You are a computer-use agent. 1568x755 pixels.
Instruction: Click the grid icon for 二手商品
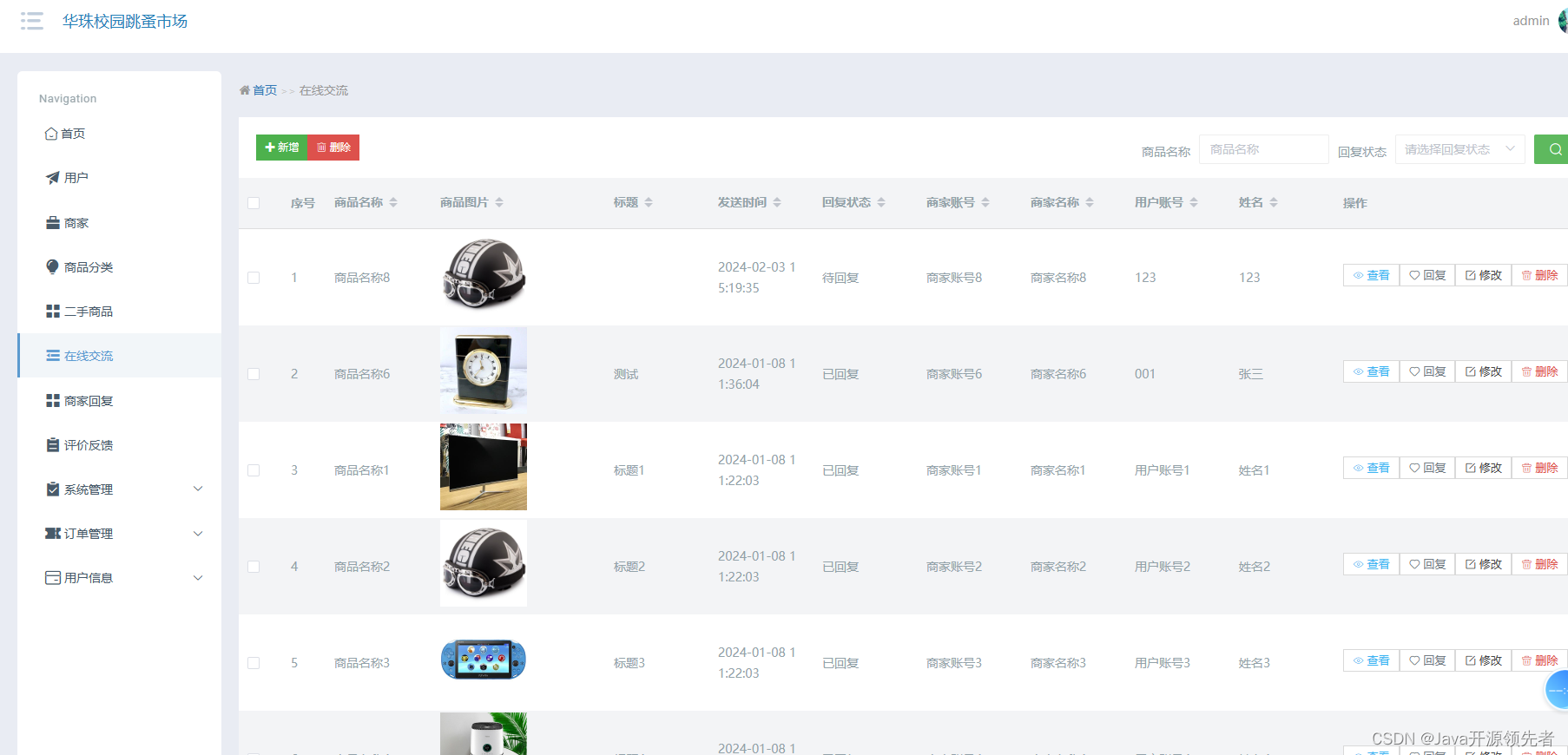(53, 312)
